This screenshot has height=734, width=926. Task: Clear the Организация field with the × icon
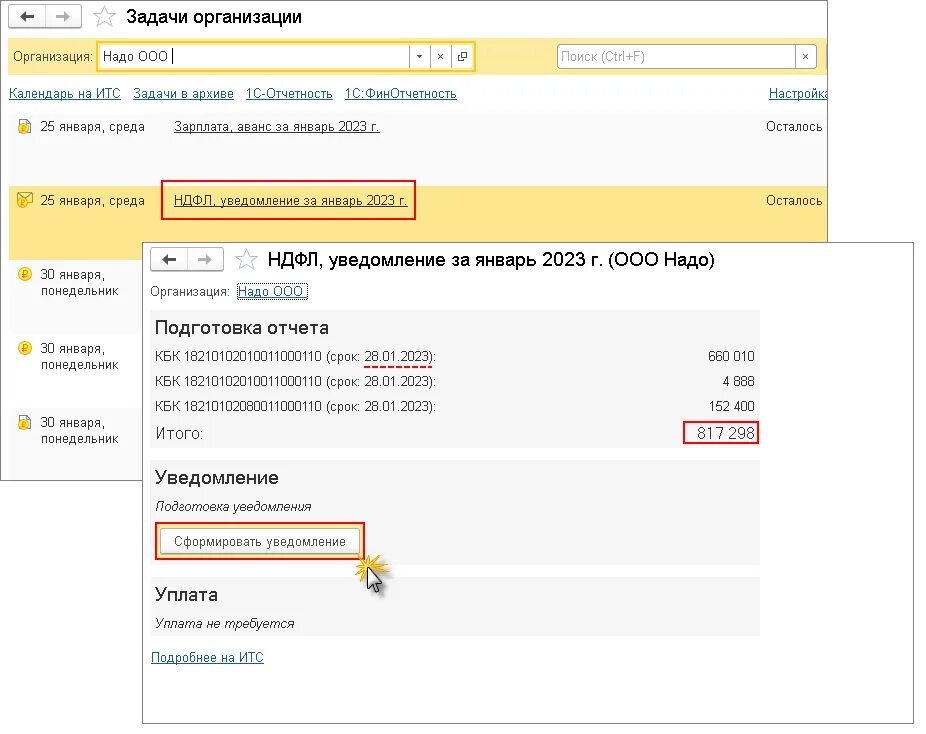pyautogui.click(x=440, y=56)
